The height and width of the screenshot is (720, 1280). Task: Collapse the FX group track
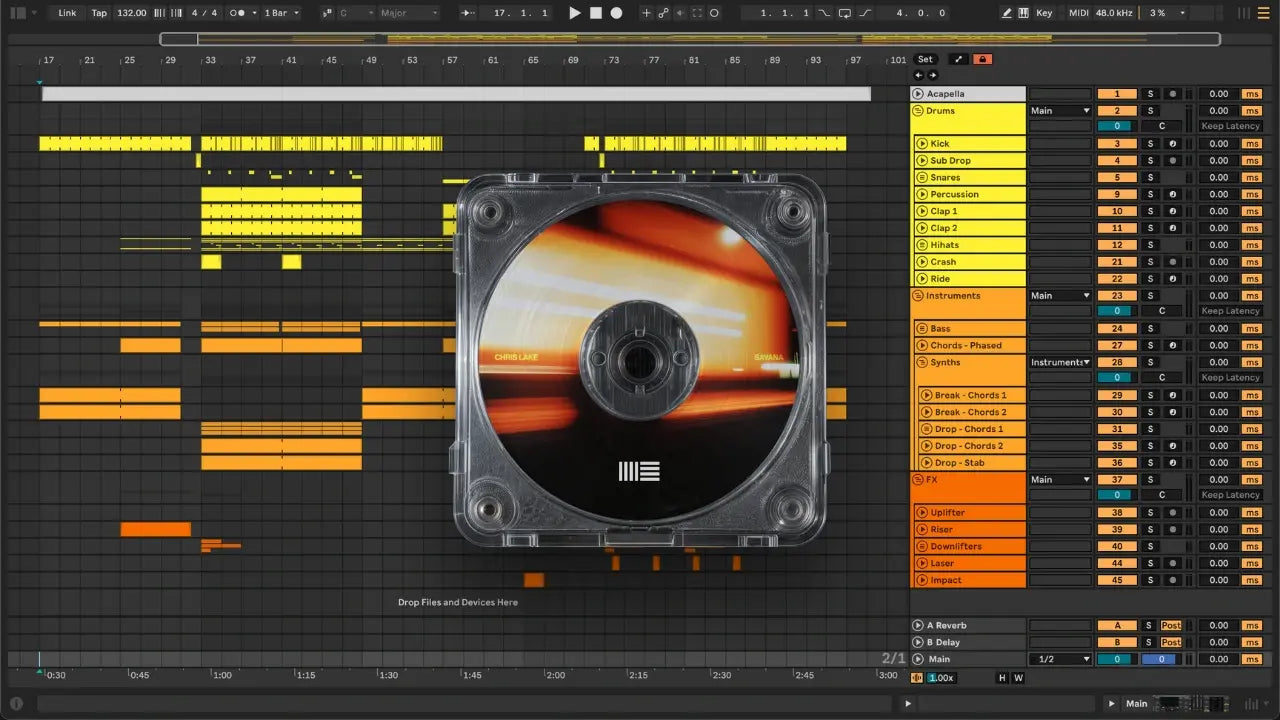tap(918, 480)
